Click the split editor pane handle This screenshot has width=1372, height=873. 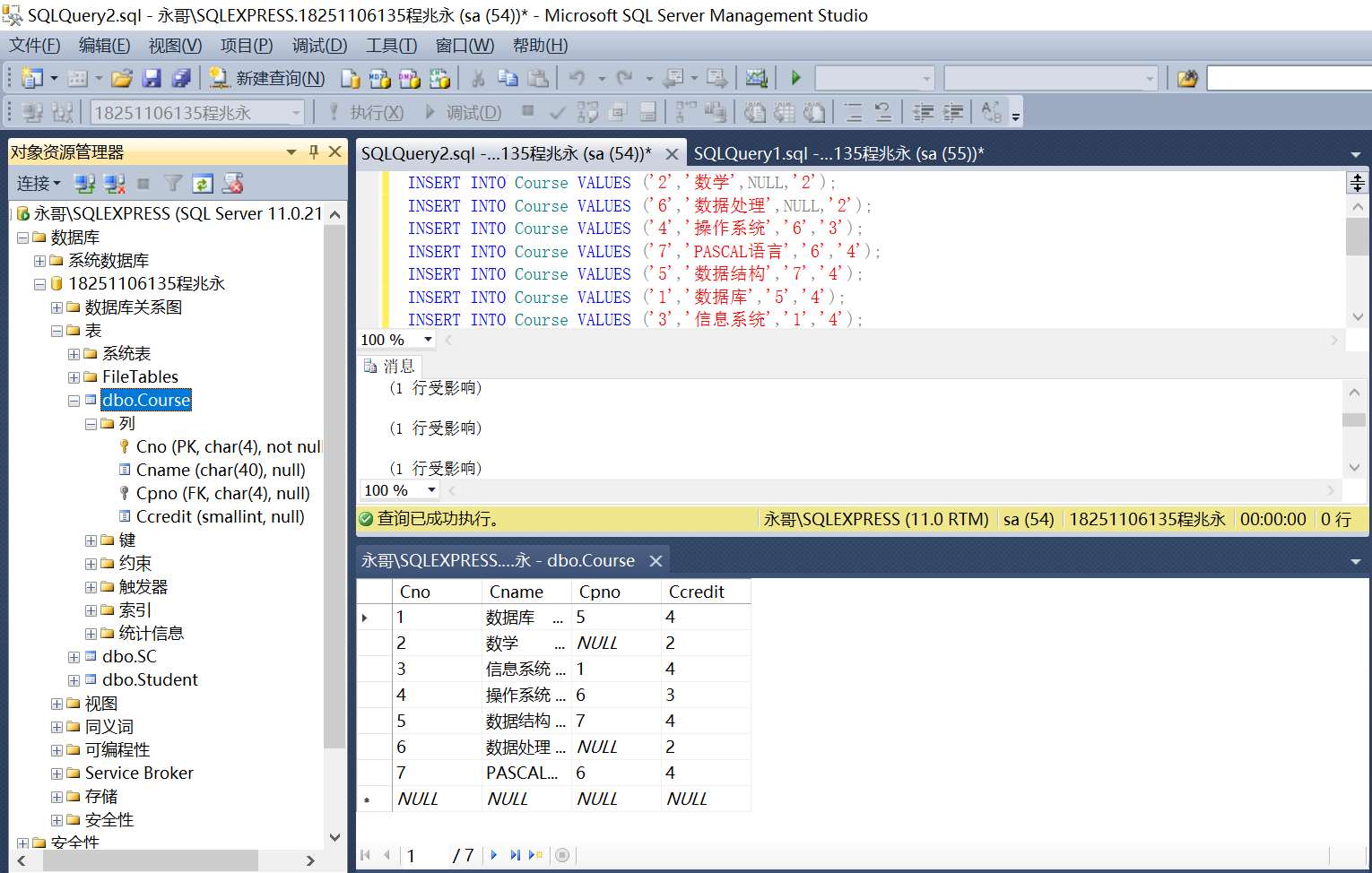(1358, 183)
